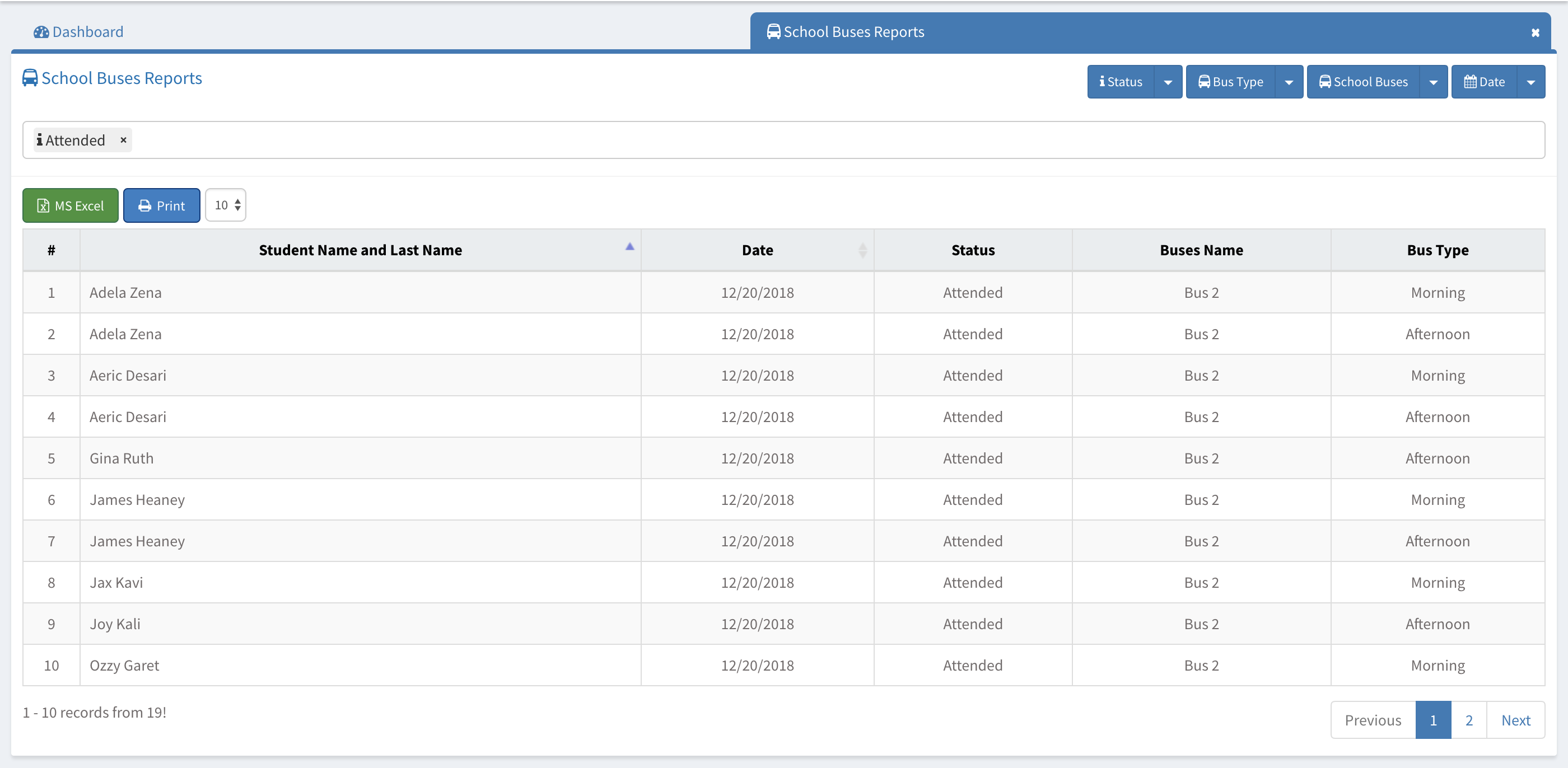
Task: Remove the Attended filter chip
Action: click(x=123, y=140)
